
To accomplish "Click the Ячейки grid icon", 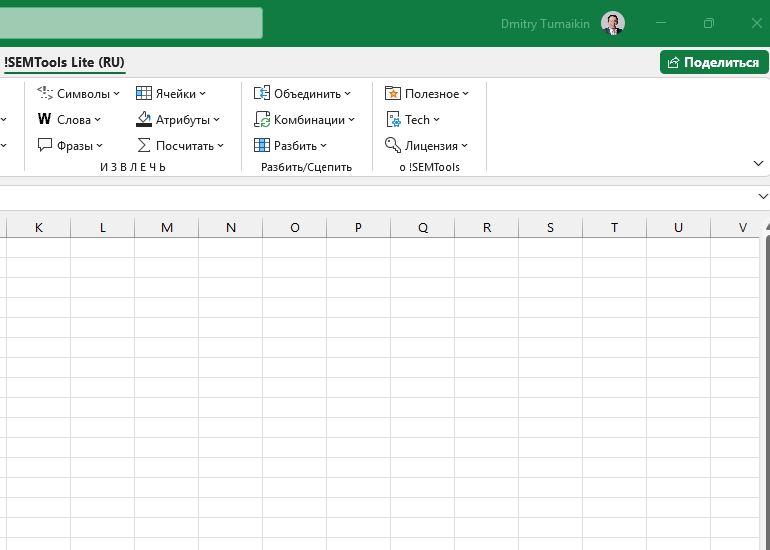I will pos(143,93).
